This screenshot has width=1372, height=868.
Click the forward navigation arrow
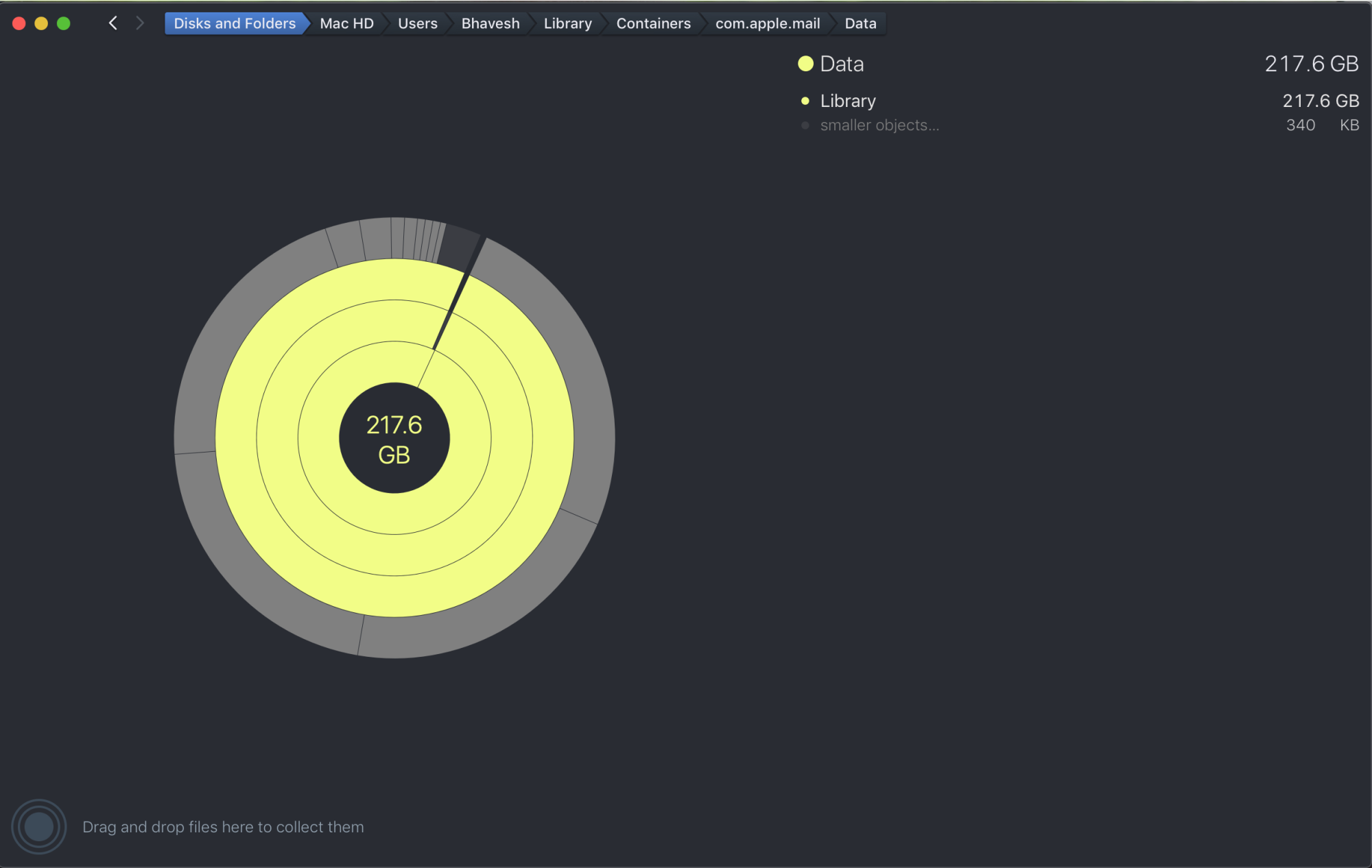click(x=140, y=23)
